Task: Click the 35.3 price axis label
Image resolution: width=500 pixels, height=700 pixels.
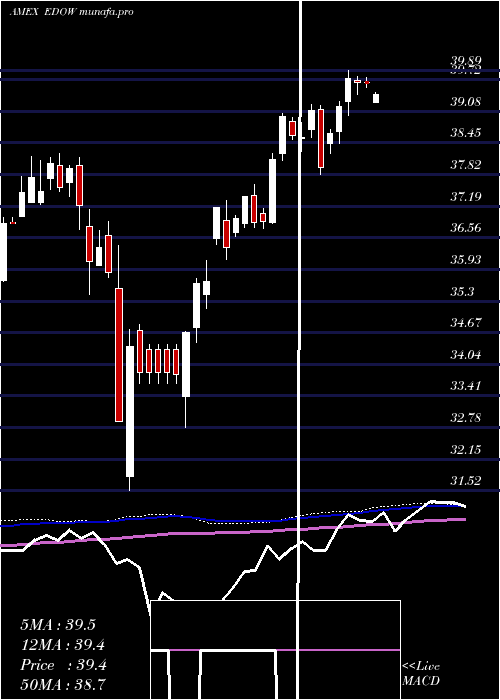Action: tap(462, 292)
